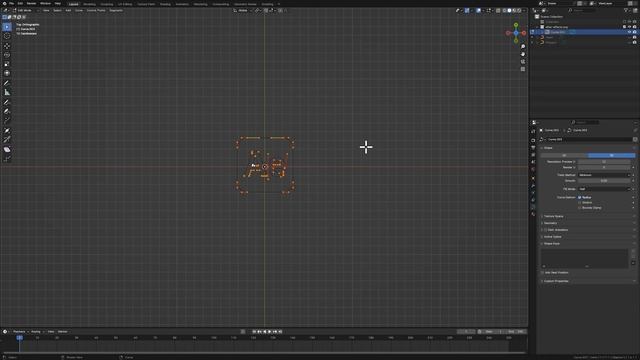Collapse the Shape Keys panel

[x=551, y=244]
